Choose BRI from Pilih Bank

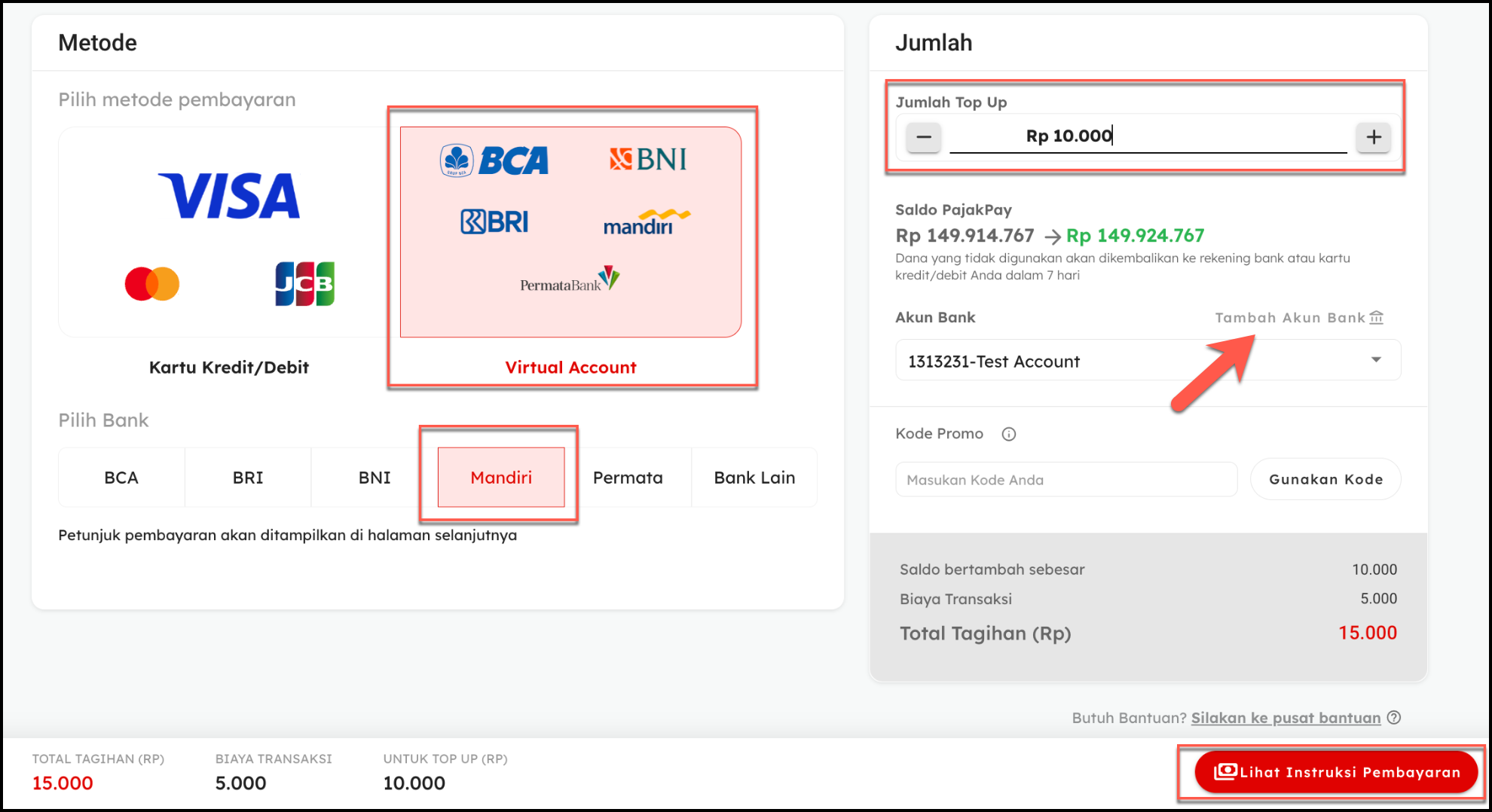click(x=248, y=478)
